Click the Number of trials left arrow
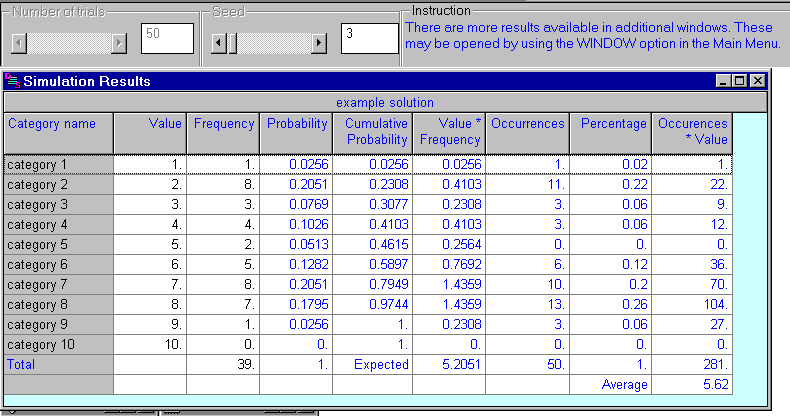The height and width of the screenshot is (416, 790). click(x=18, y=43)
